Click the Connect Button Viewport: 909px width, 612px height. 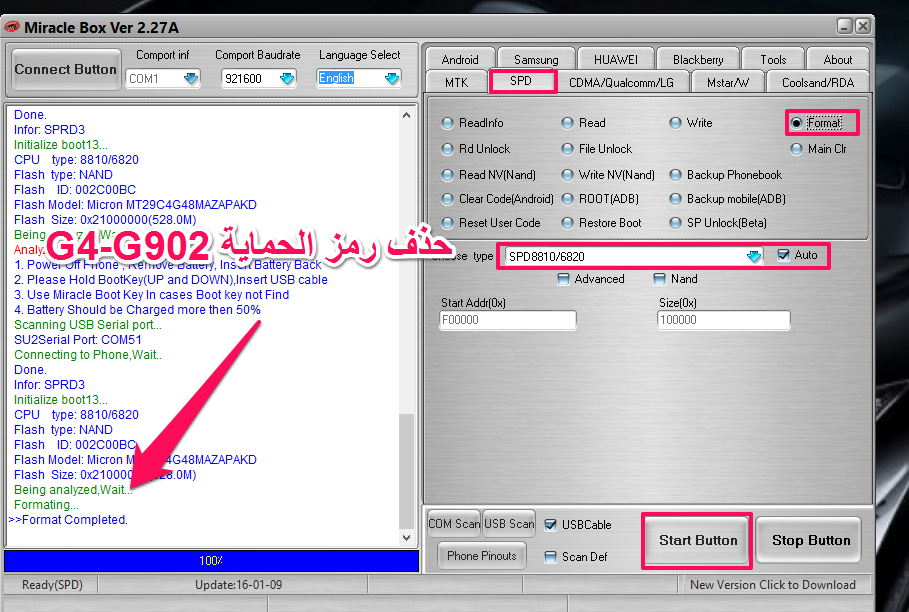pyautogui.click(x=66, y=70)
